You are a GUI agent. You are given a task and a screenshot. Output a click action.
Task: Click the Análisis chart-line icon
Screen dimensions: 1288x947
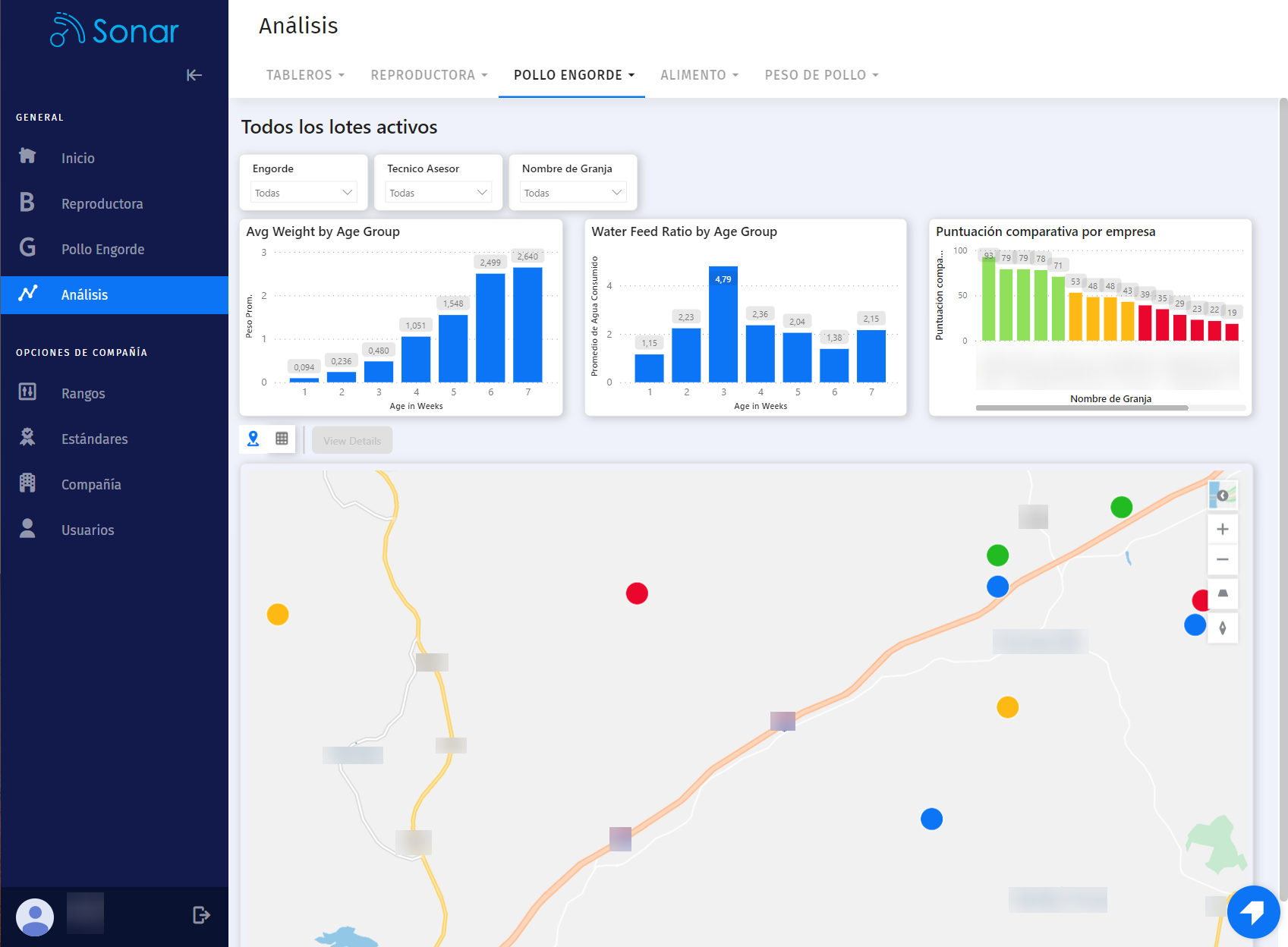(x=27, y=293)
